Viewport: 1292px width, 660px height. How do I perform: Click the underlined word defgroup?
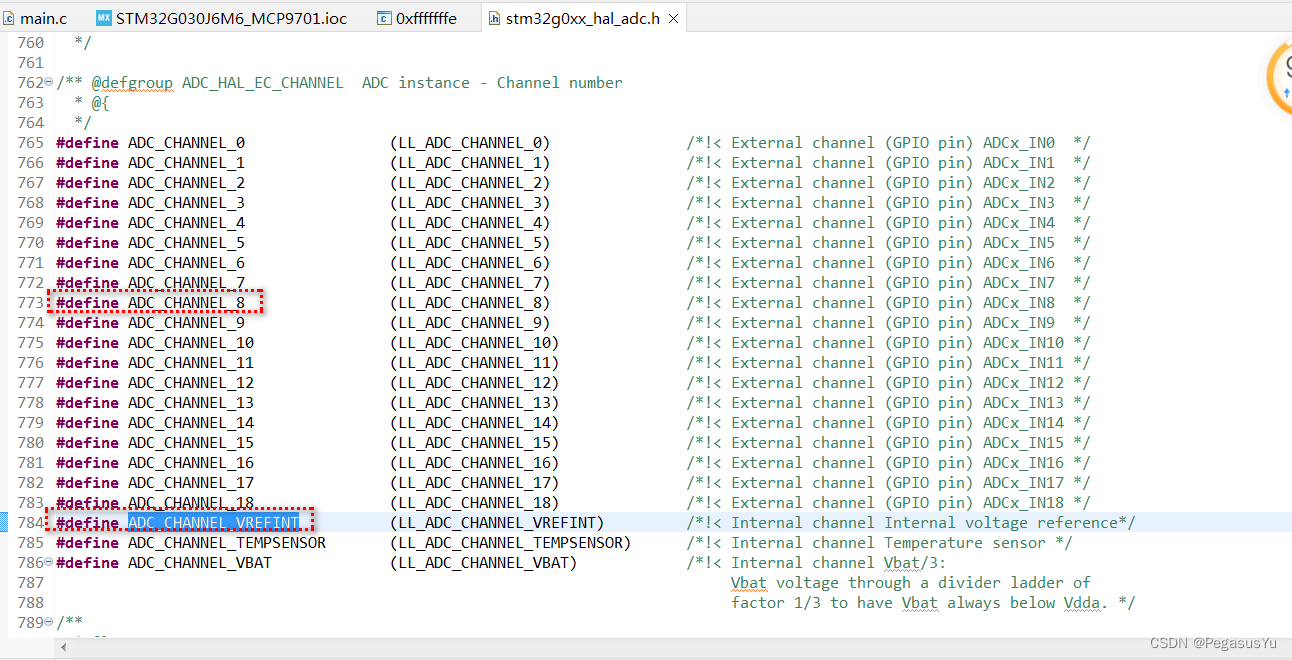pos(137,82)
